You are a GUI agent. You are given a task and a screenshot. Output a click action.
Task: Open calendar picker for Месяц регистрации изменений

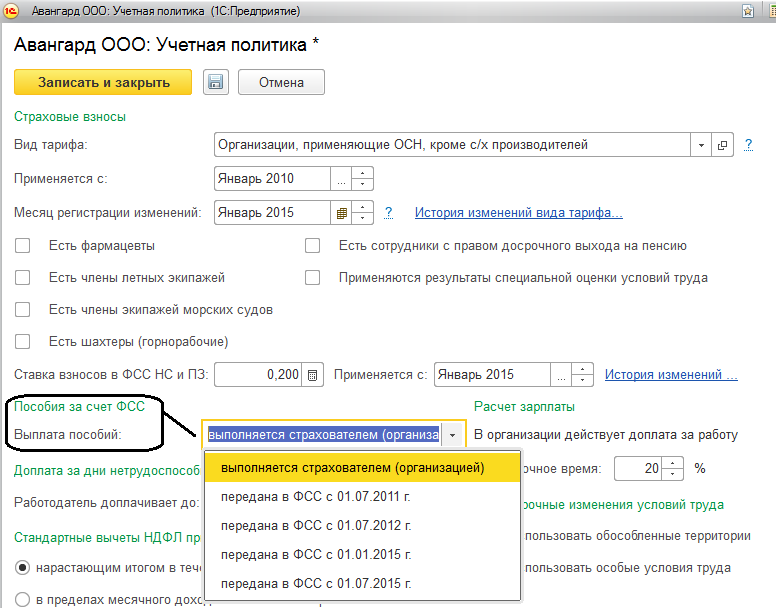[341, 213]
